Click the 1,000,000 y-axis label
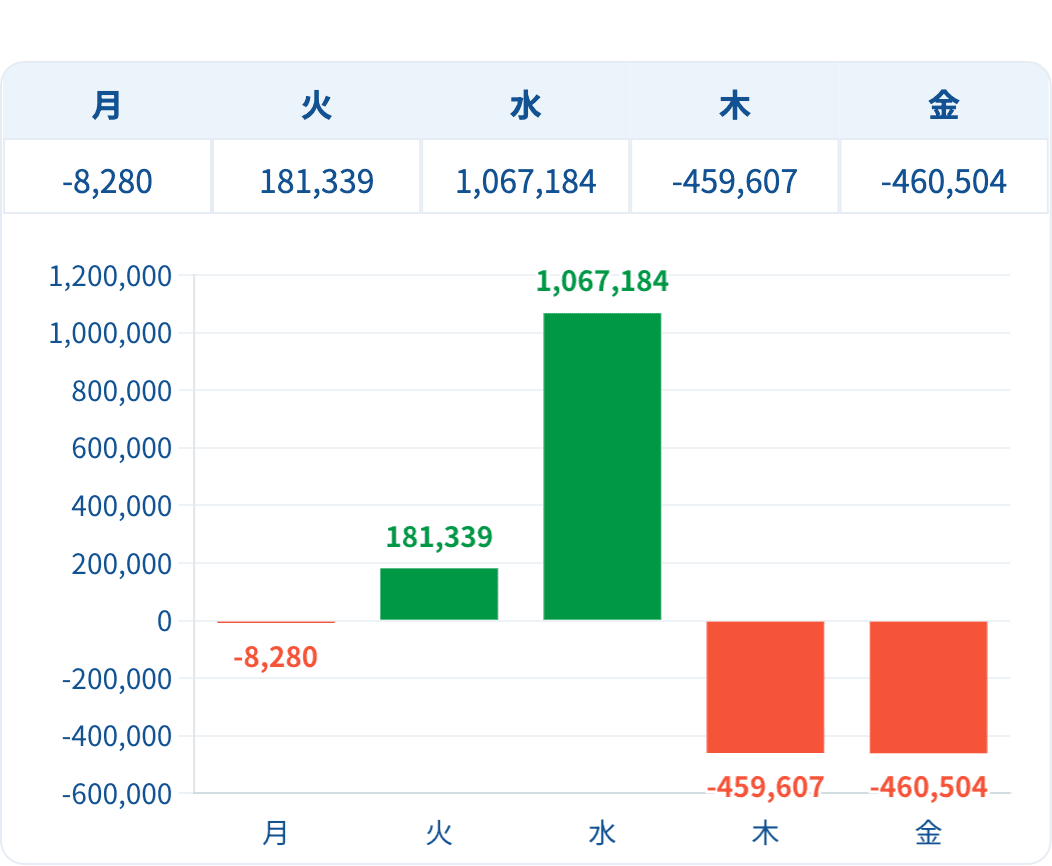1052x866 pixels. (x=110, y=333)
